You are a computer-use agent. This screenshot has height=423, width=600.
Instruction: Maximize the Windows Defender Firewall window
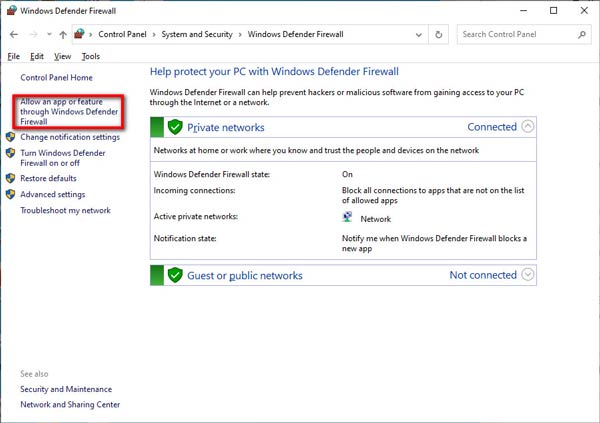pyautogui.click(x=553, y=11)
